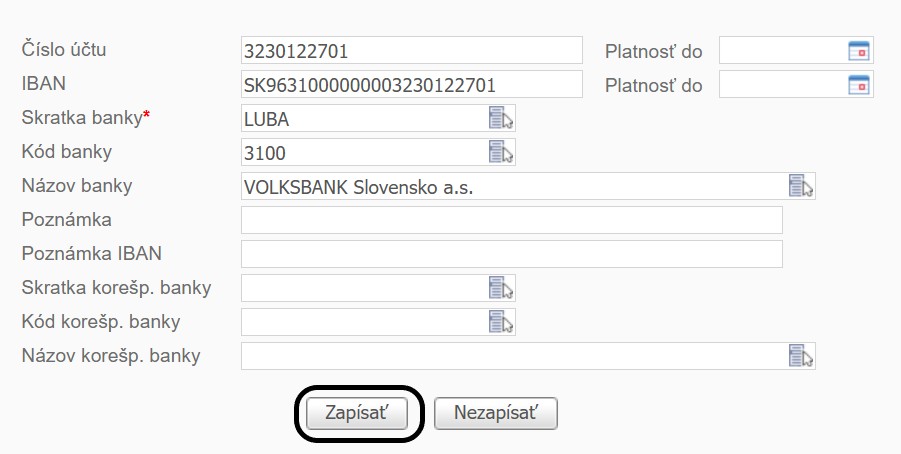The image size is (901, 454).
Task: Open calendar picker for Číslo účtu Platnosť do
Action: coord(859,50)
